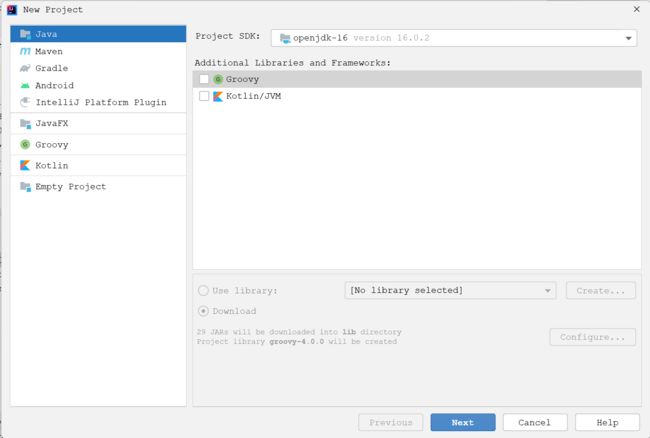
Task: Click the Gradle elephant icon
Action: [x=25, y=68]
